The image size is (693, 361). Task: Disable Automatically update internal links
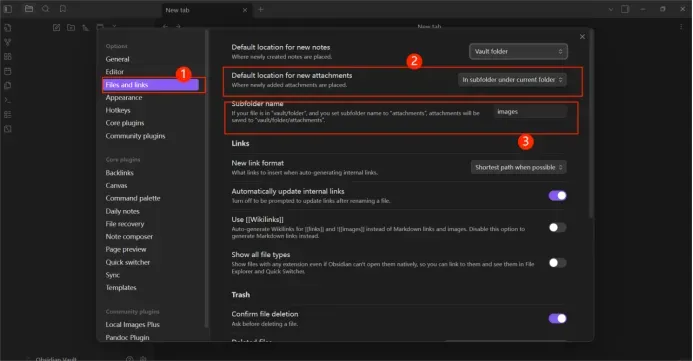click(x=557, y=196)
